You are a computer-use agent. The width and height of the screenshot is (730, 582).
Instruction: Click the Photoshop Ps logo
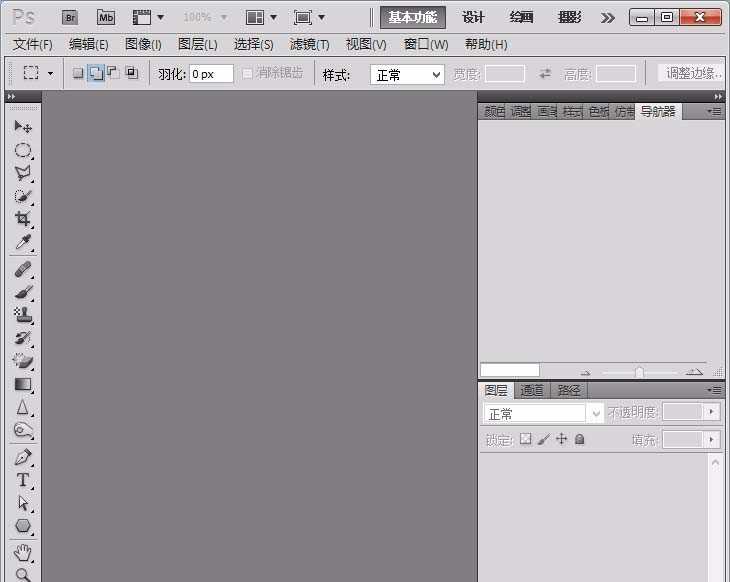click(x=23, y=17)
